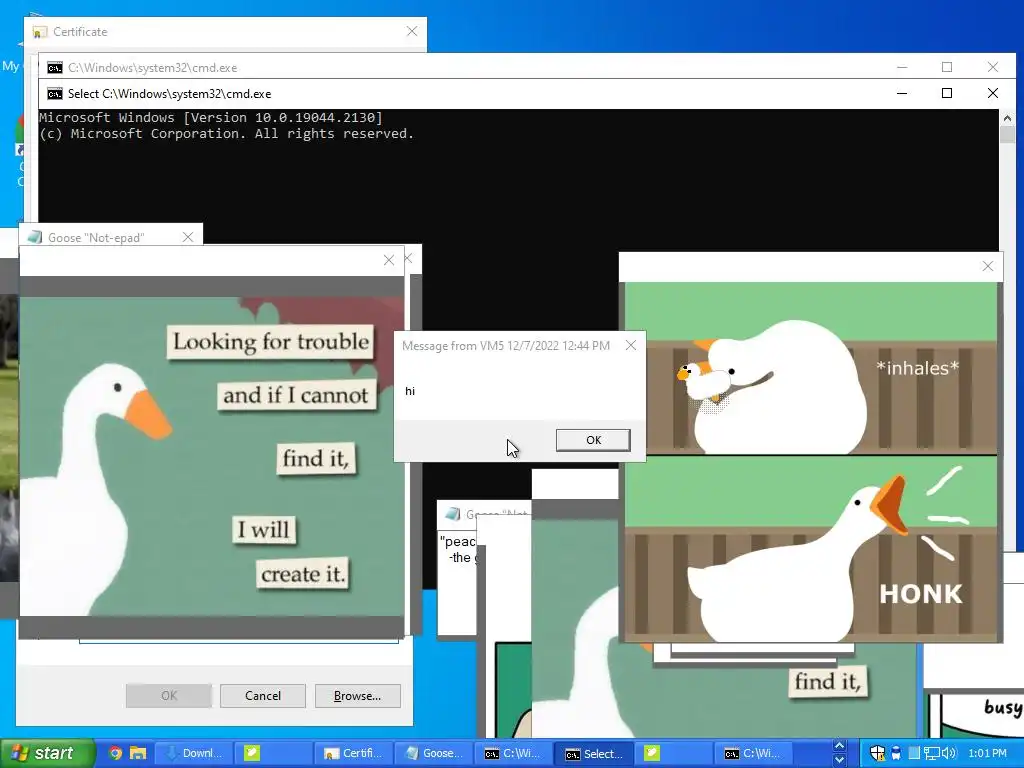Close the "Looking for trouble" goose image window
This screenshot has height=768, width=1024.
coord(389,261)
